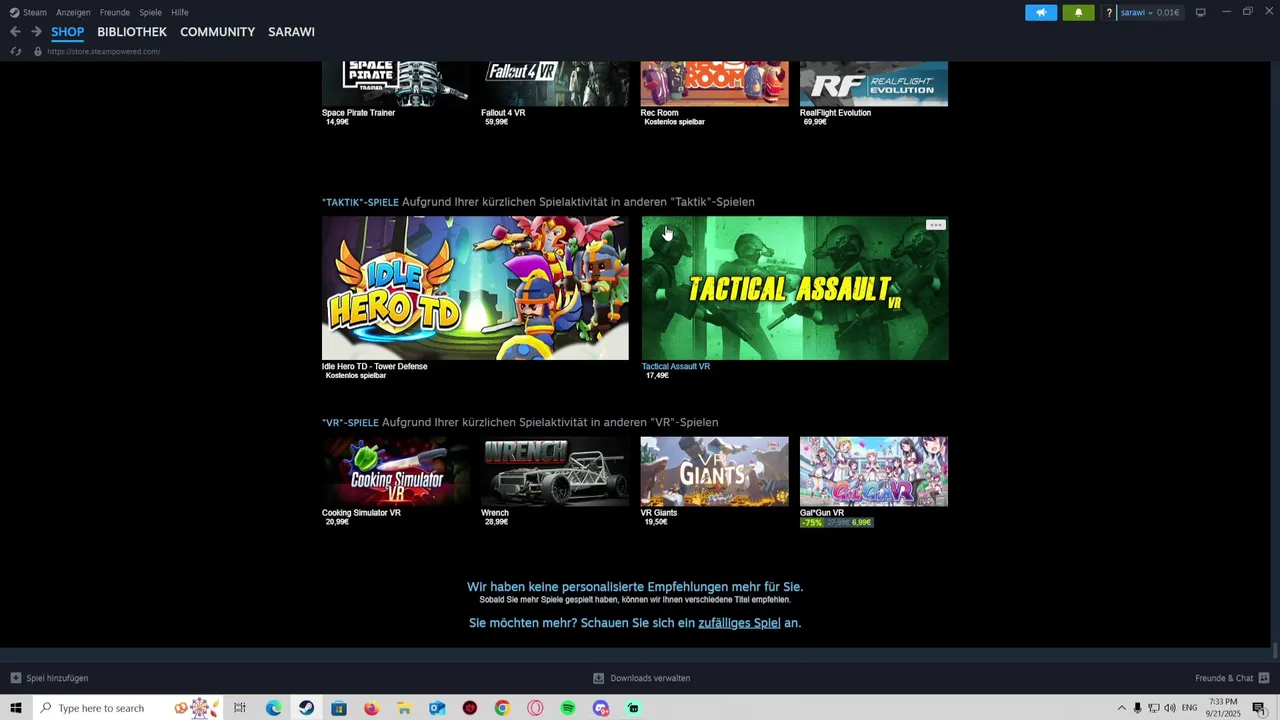Click the question mark help icon

click(x=1108, y=13)
